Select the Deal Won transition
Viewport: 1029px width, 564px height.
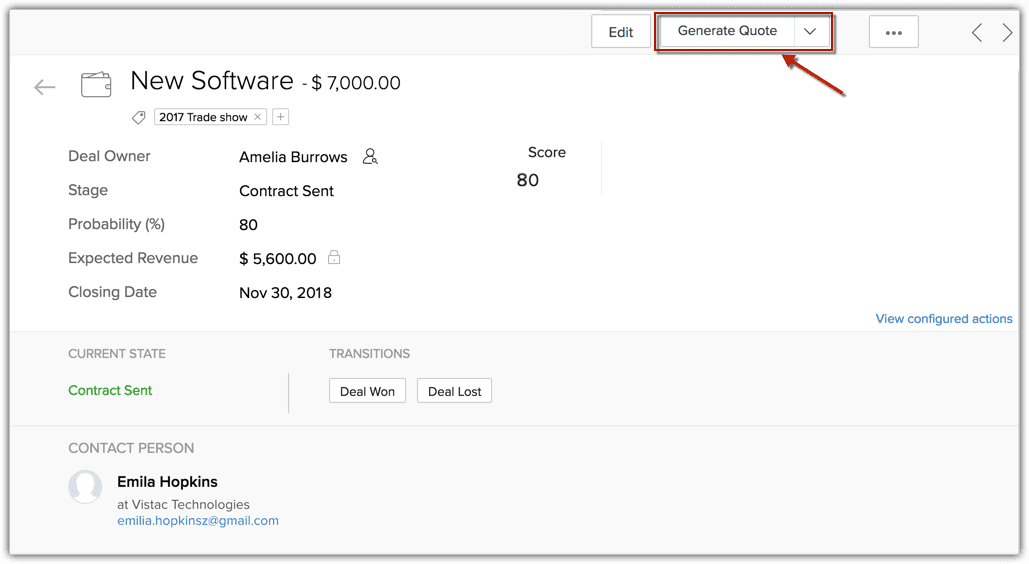(x=367, y=391)
